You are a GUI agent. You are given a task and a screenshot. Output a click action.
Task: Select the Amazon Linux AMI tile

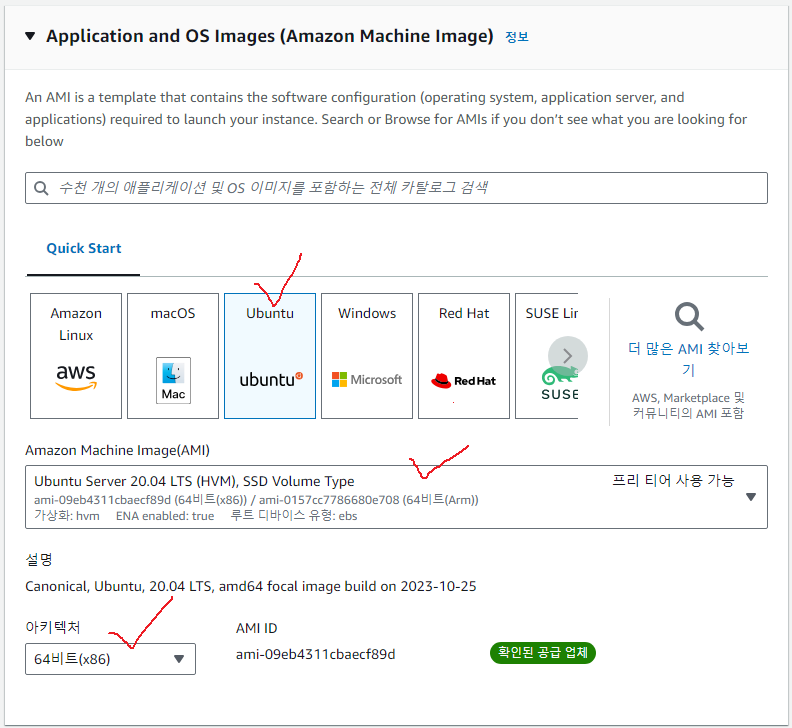click(x=76, y=356)
